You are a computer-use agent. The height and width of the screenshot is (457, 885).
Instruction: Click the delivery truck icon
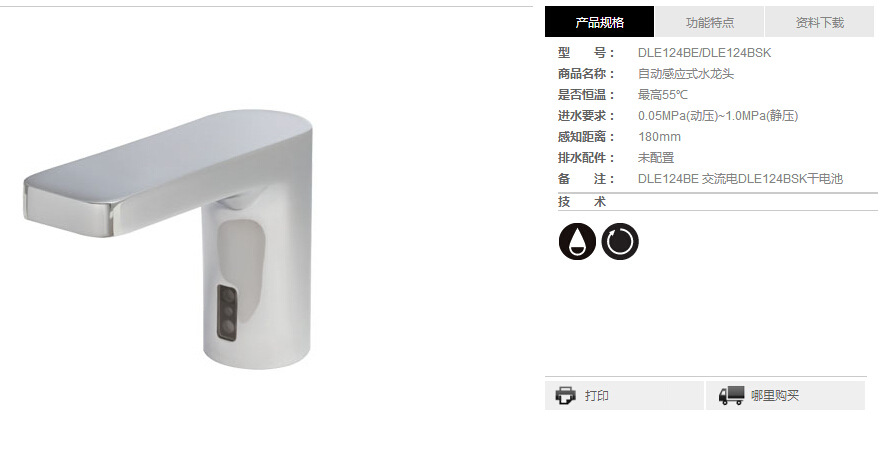coord(731,395)
